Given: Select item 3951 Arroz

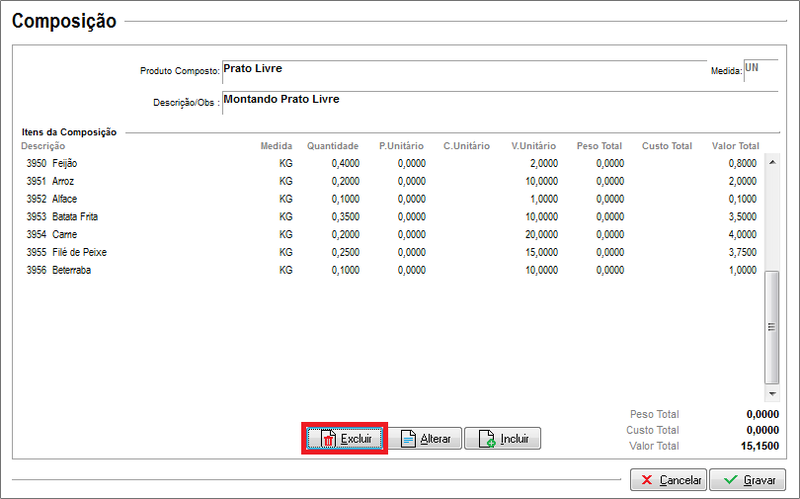Looking at the screenshot, I should pos(63,181).
